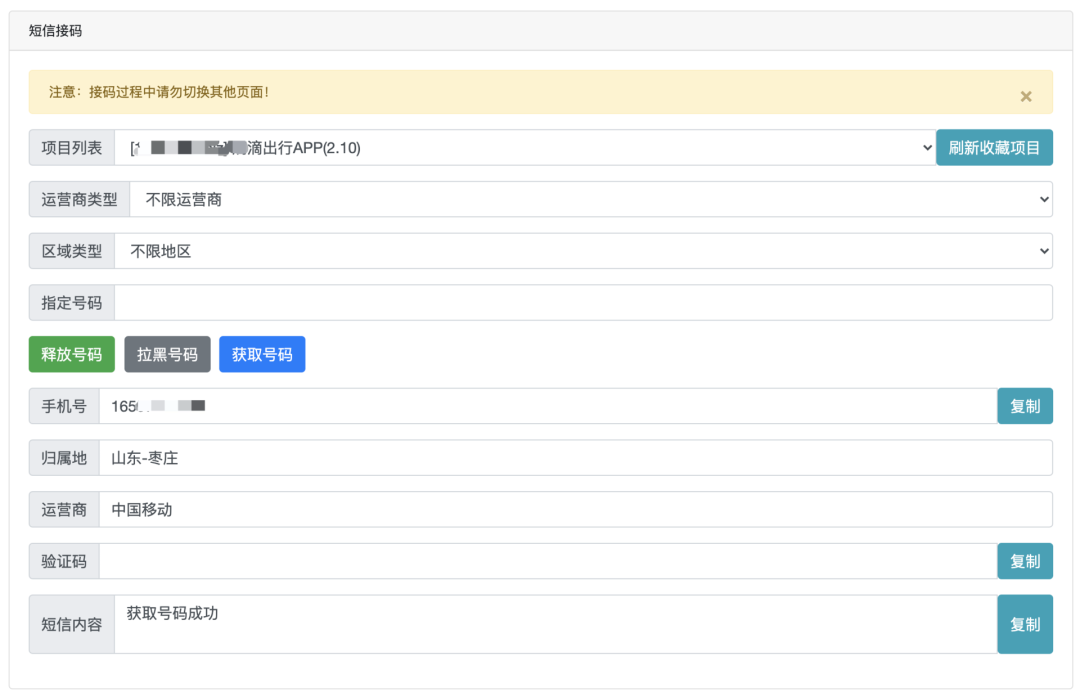Click the 短信内容 text area
The height and width of the screenshot is (697, 1080).
click(555, 624)
